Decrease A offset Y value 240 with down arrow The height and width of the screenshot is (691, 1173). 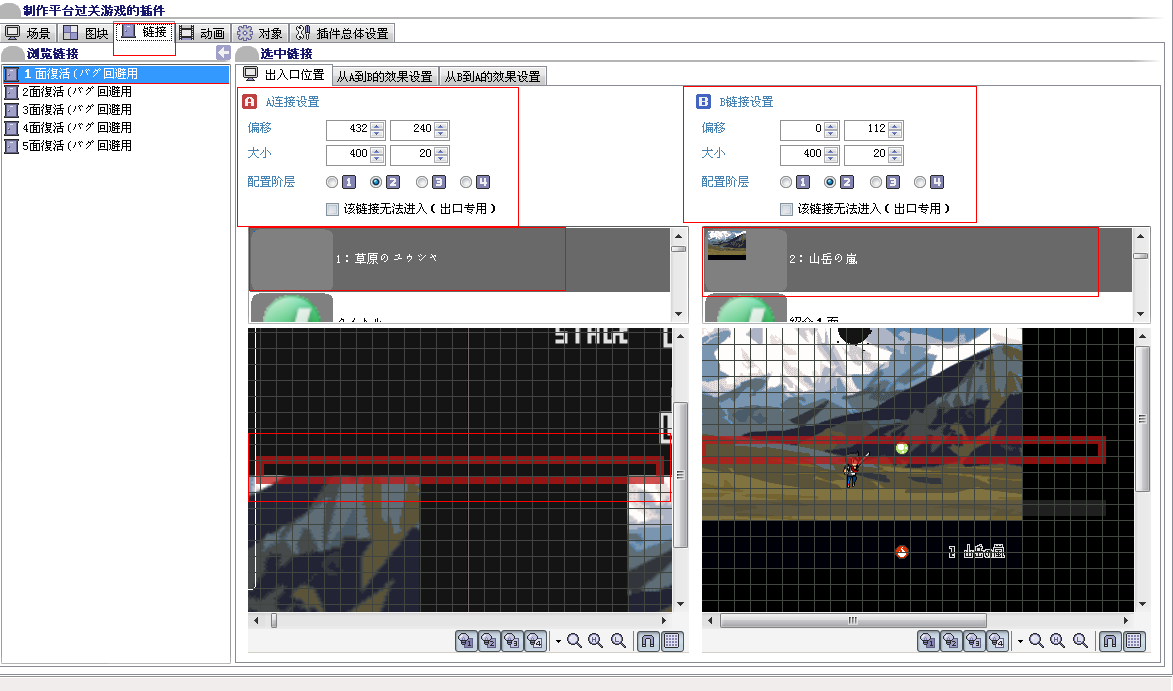441,134
